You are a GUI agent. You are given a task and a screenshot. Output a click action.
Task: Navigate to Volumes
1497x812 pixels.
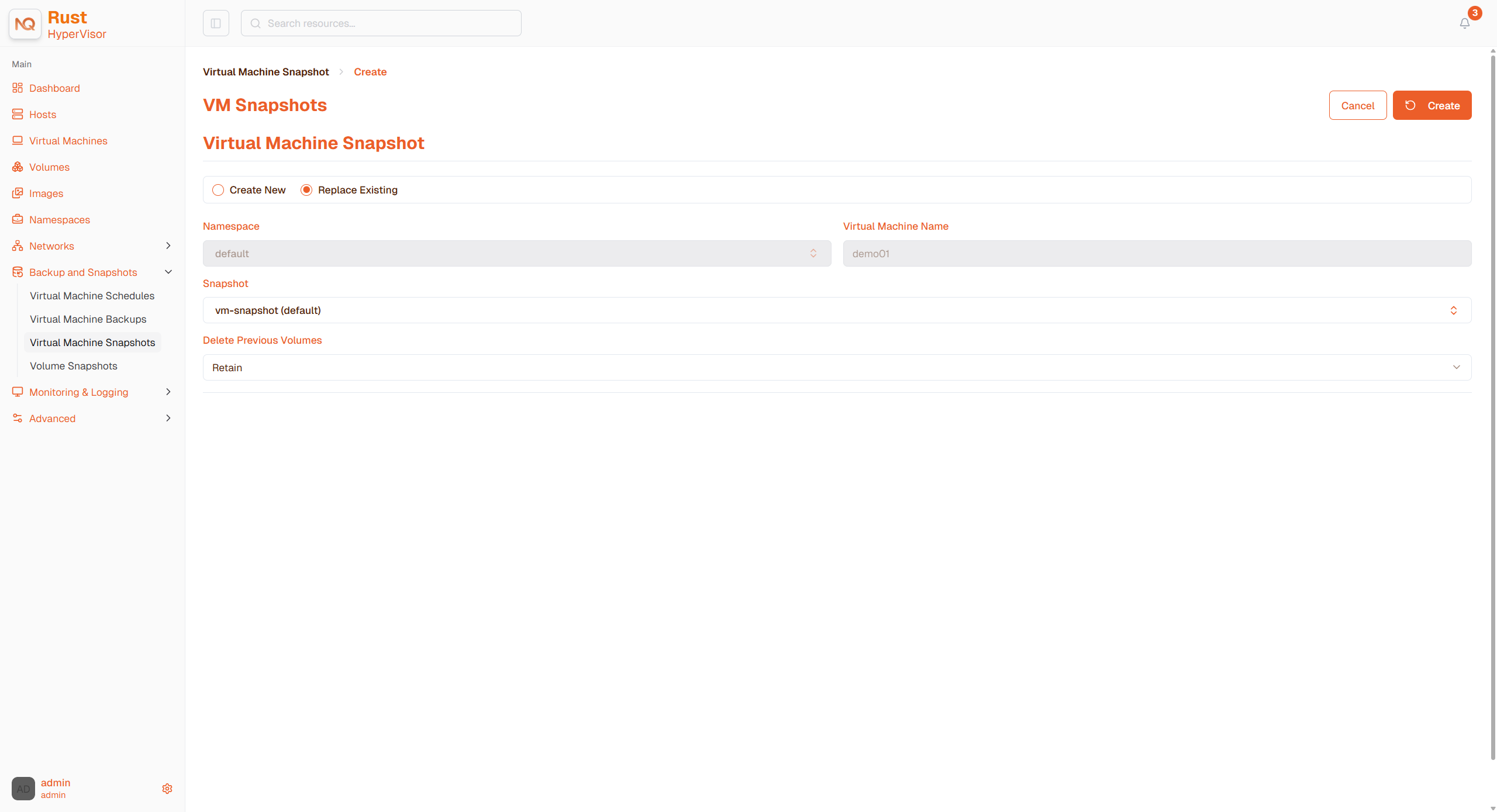point(49,167)
